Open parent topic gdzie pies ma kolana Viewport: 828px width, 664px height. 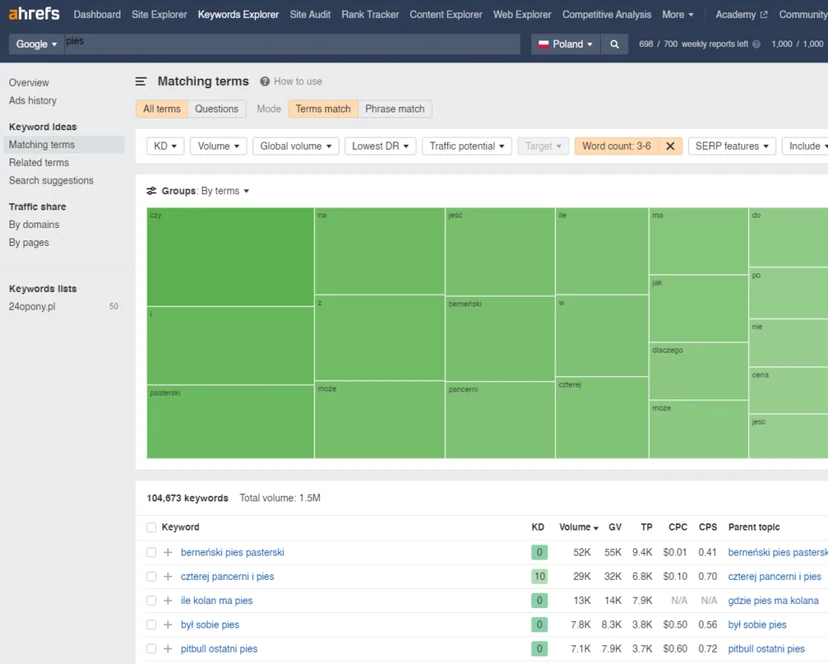click(x=773, y=601)
